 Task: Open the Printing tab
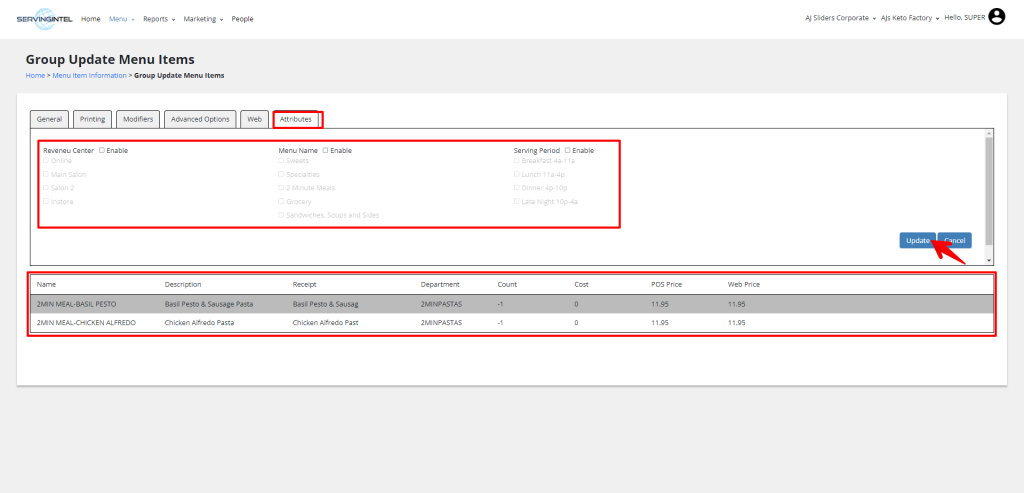pyautogui.click(x=93, y=119)
